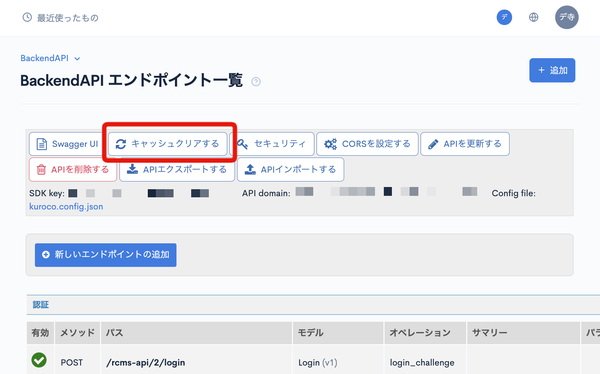
Task: Click the Login (v1) model cell
Action: [x=318, y=363]
